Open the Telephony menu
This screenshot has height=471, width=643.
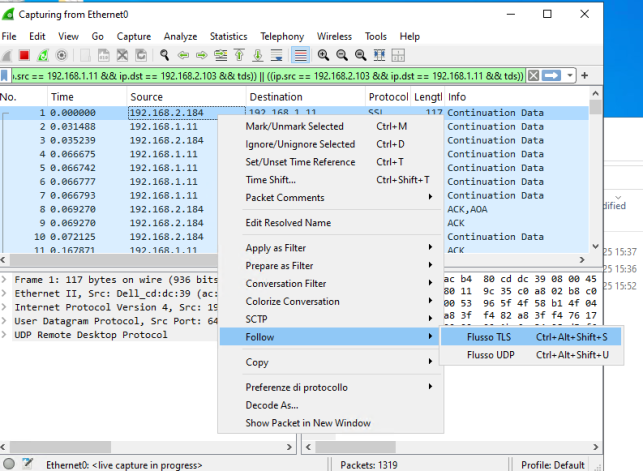(282, 36)
